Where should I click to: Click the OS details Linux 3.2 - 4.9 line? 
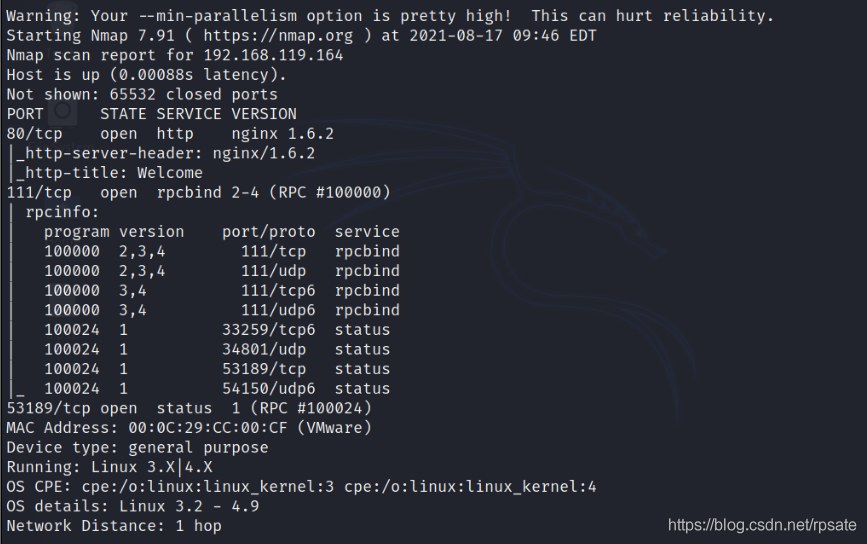pos(133,506)
